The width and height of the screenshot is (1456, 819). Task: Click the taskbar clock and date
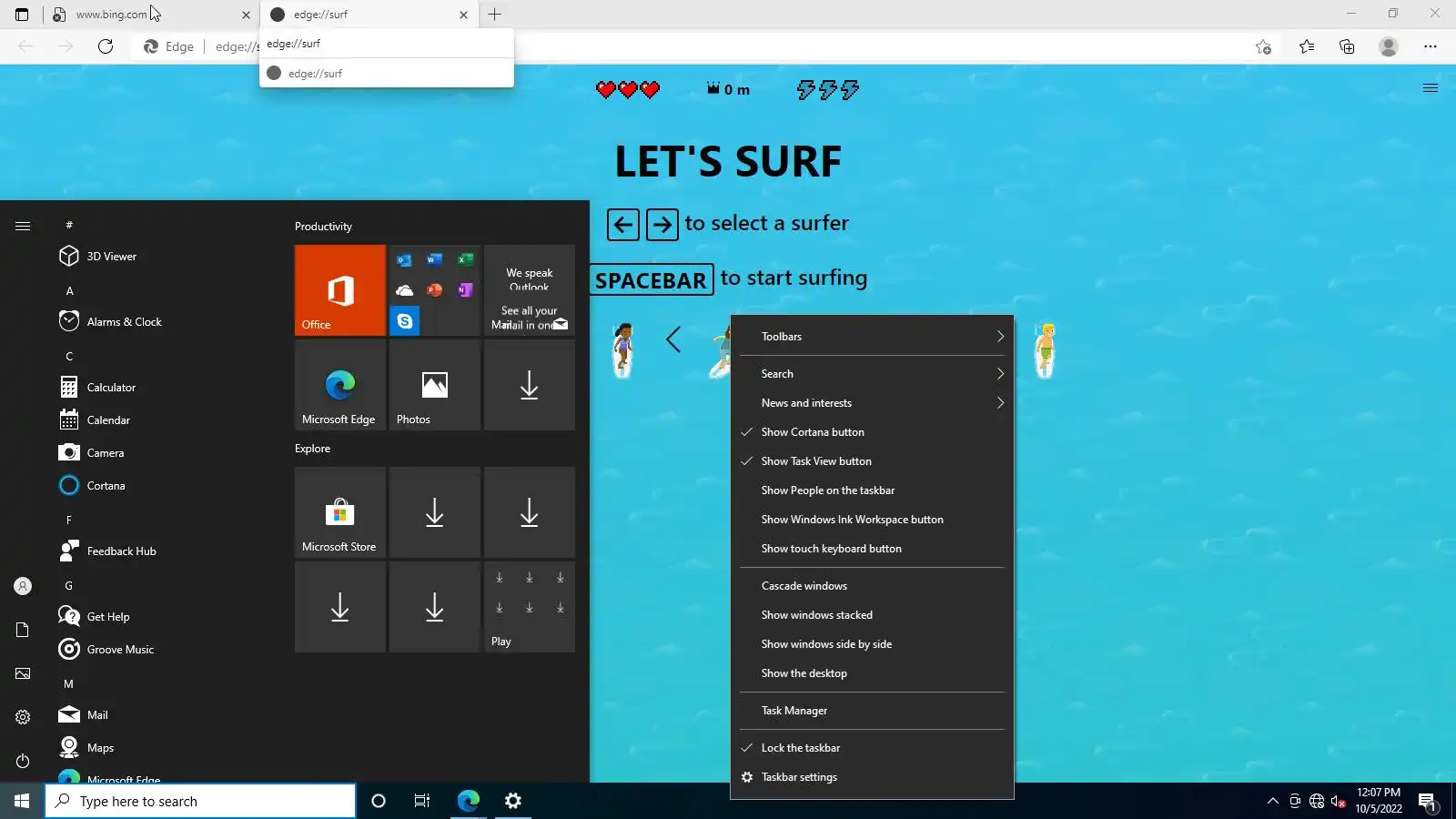pos(1378,801)
